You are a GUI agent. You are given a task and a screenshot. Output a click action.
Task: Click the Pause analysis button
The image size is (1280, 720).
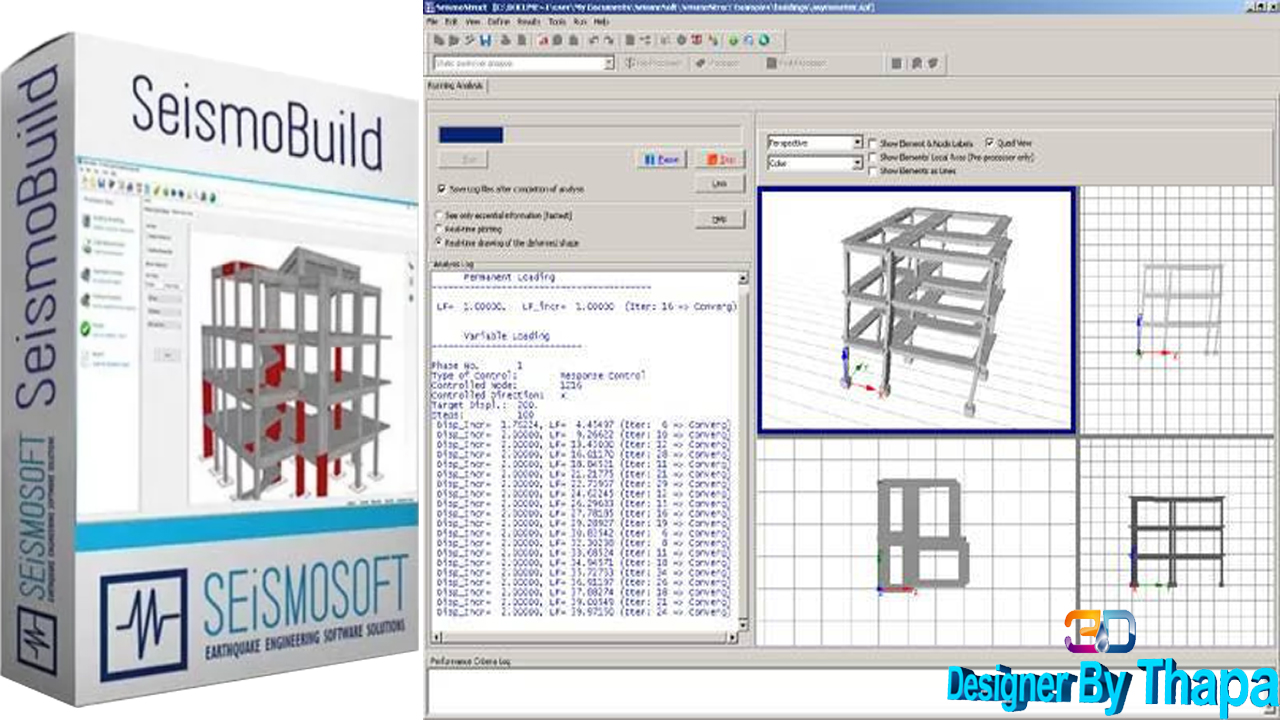(662, 159)
